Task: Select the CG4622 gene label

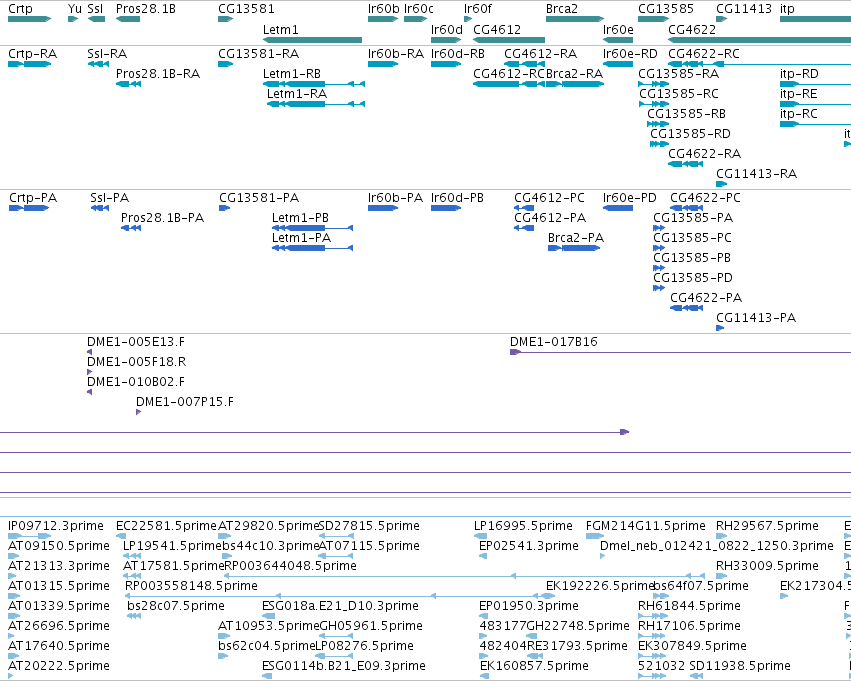Action: (x=691, y=29)
